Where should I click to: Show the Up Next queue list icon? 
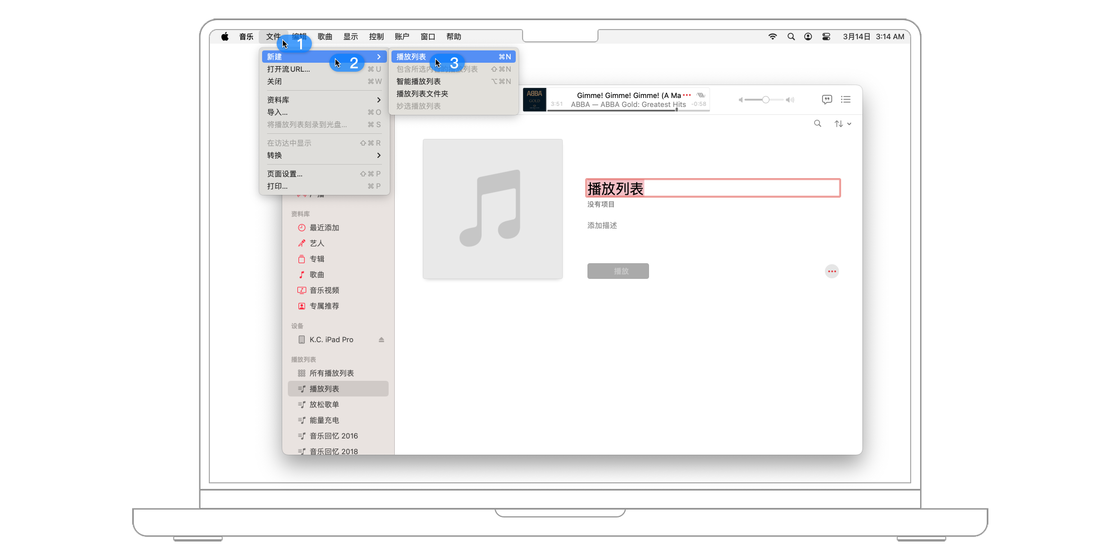click(846, 100)
